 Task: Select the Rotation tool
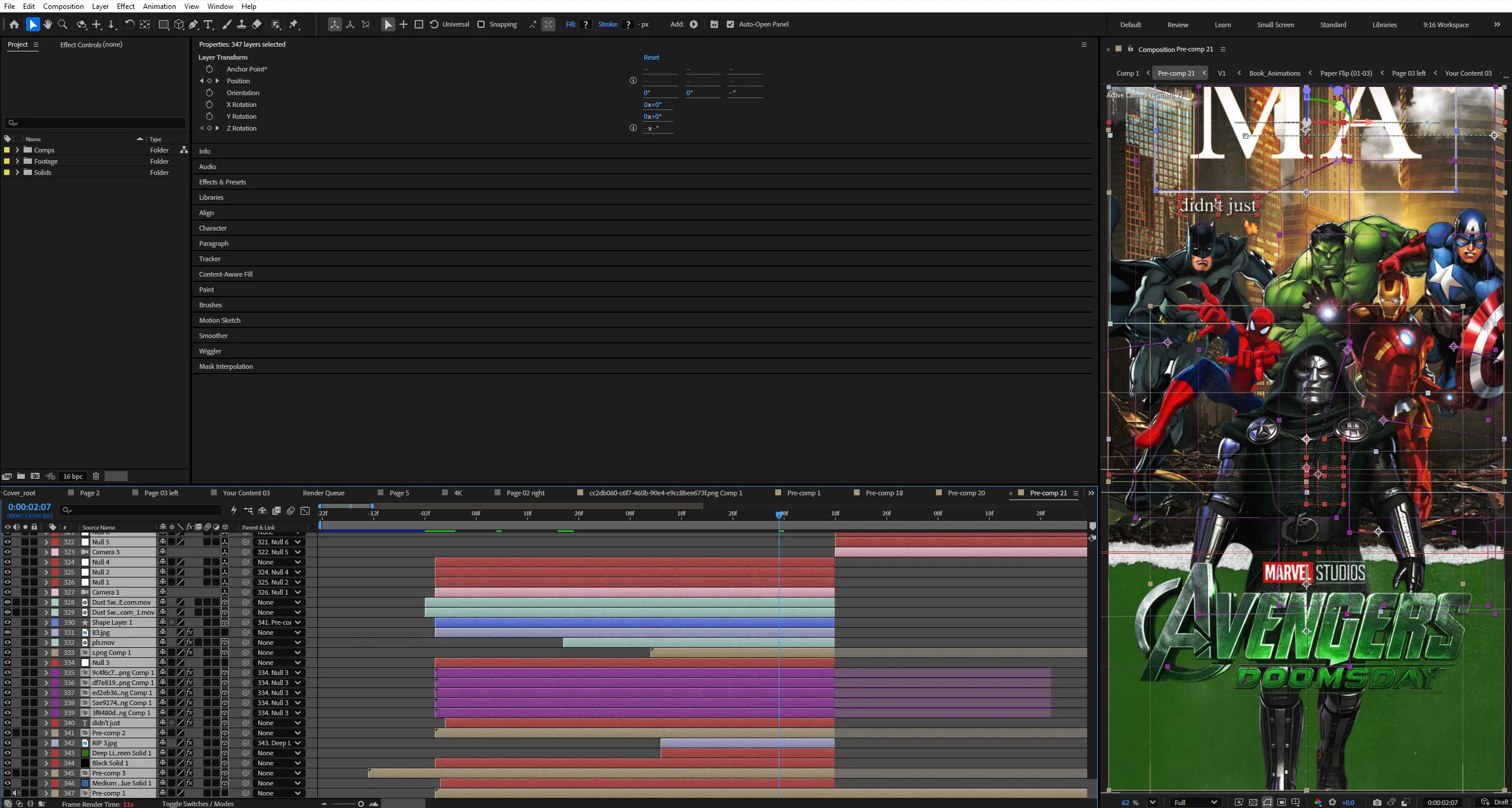click(x=129, y=24)
